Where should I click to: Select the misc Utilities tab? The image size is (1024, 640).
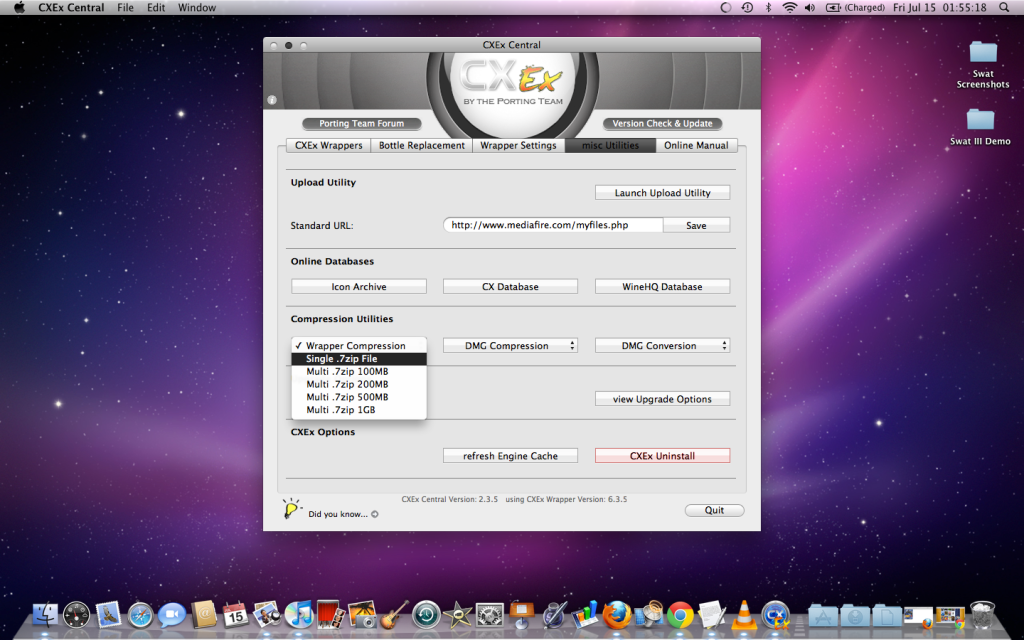click(x=611, y=146)
